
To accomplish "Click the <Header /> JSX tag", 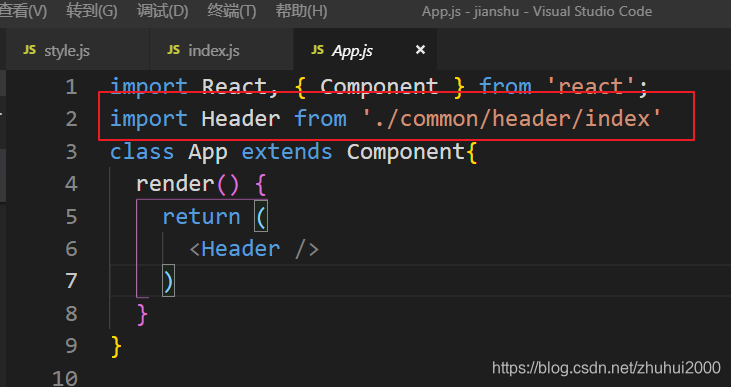I will tap(254, 249).
